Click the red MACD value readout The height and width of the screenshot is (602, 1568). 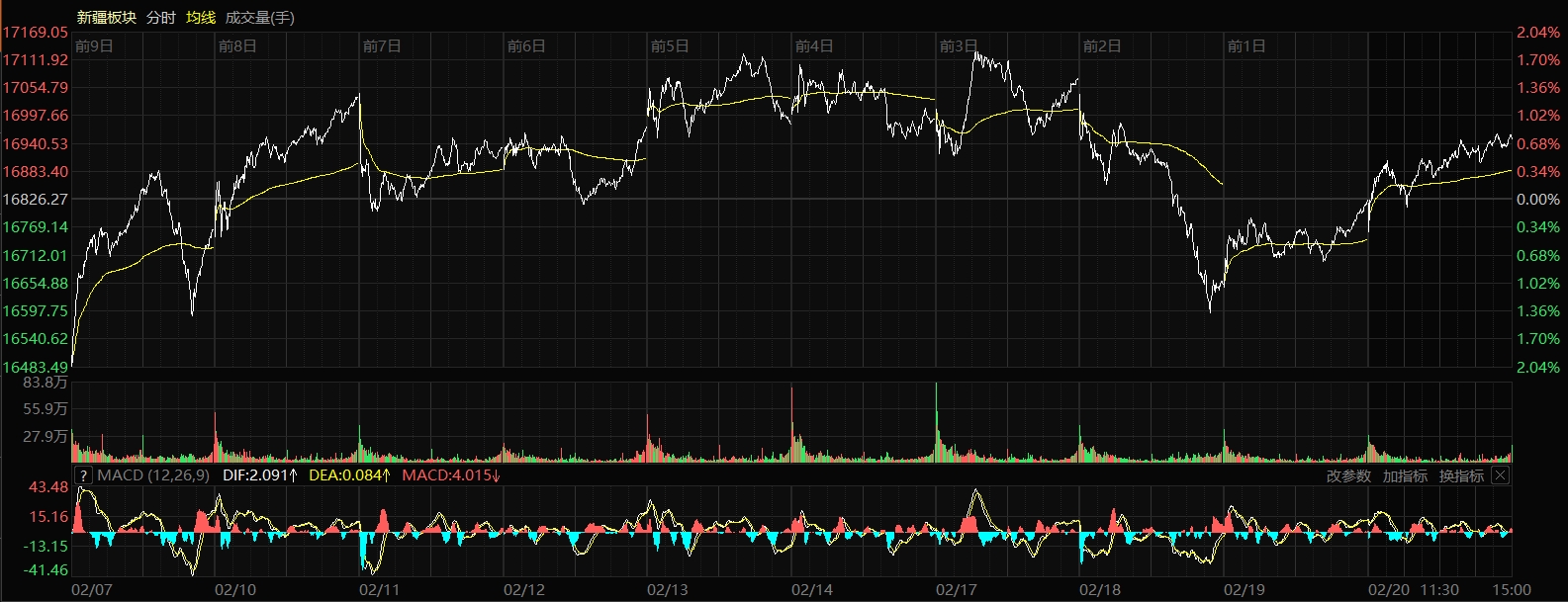click(x=451, y=475)
